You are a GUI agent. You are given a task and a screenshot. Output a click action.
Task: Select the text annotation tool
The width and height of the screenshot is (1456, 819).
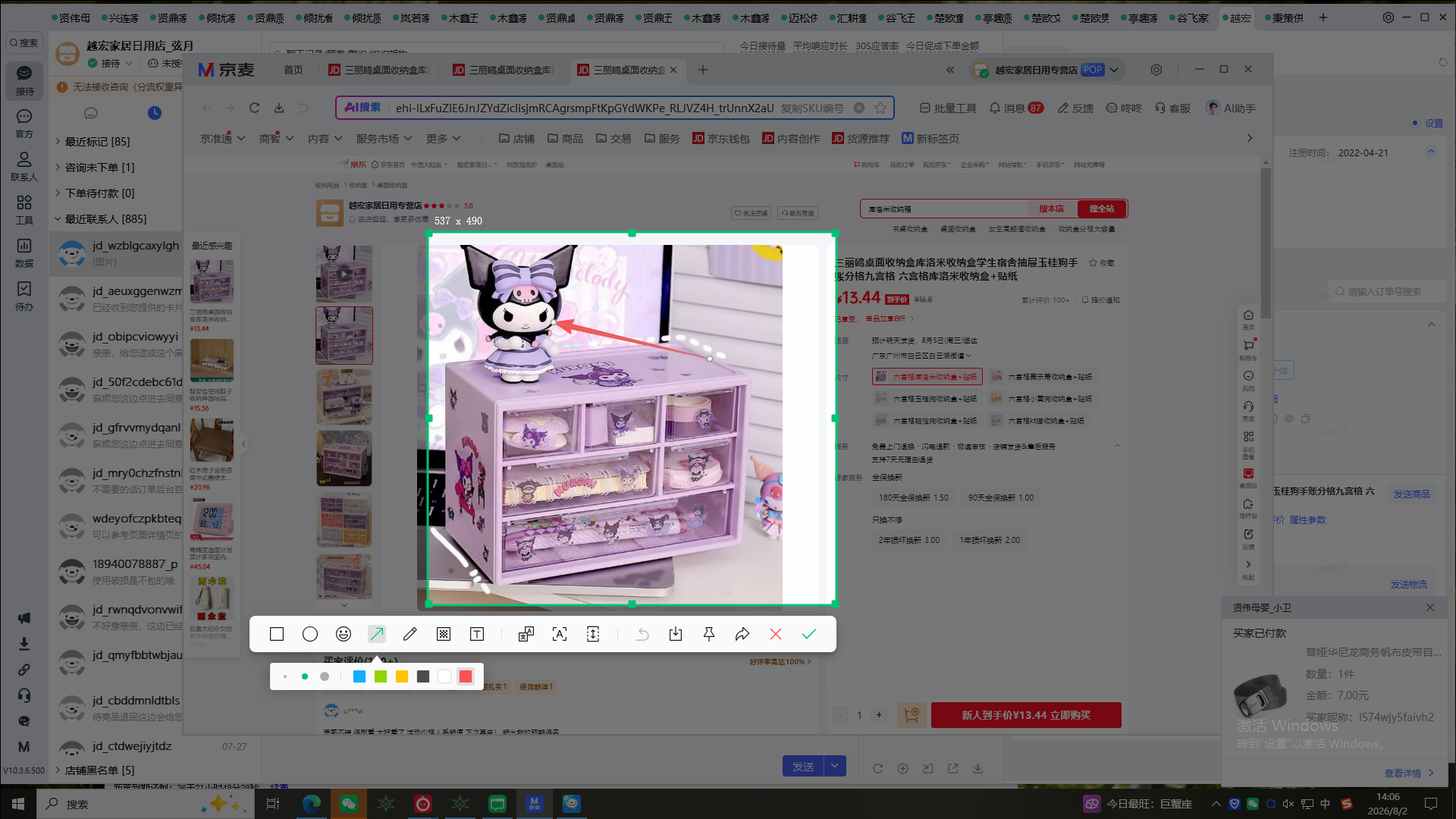pos(477,634)
